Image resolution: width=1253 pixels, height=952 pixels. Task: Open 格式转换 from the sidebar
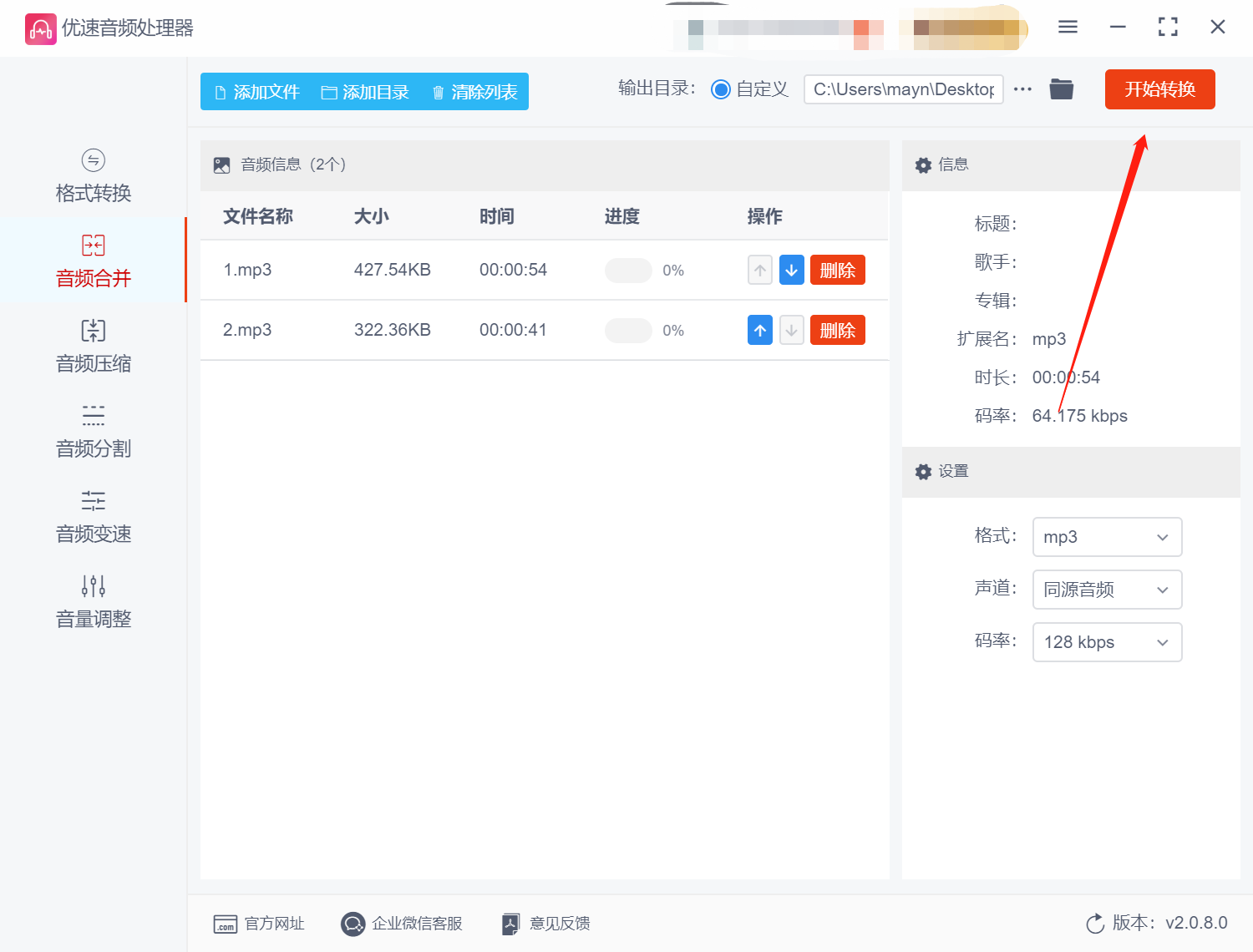[94, 176]
